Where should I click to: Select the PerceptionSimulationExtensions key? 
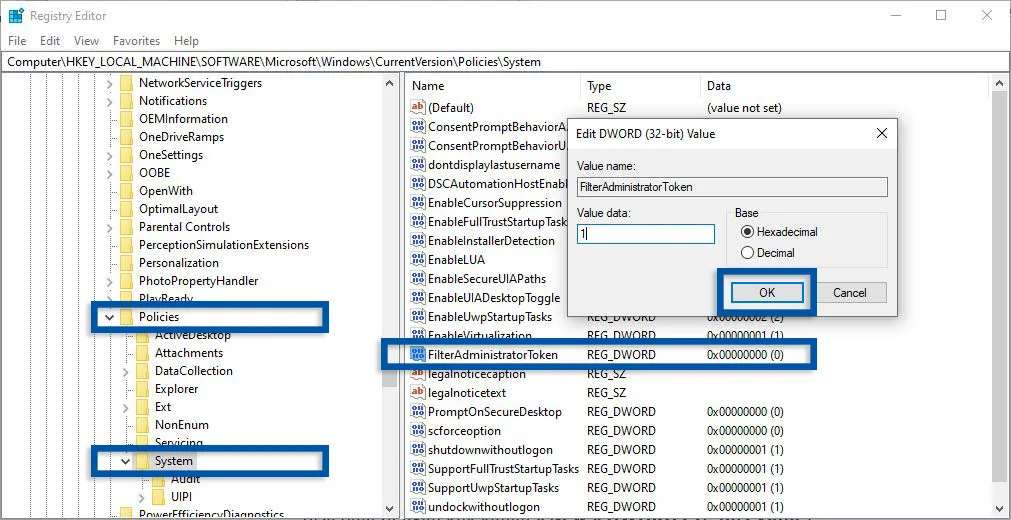224,245
